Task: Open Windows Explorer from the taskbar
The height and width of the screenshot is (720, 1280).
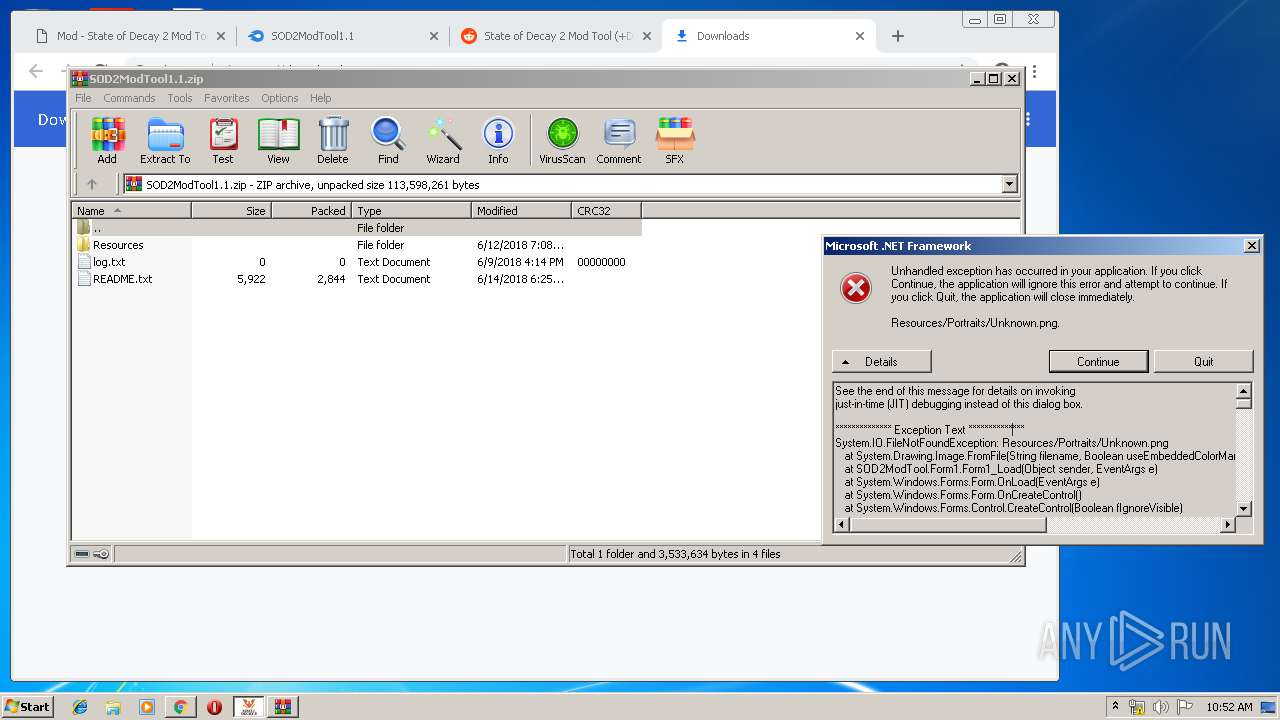Action: (113, 707)
